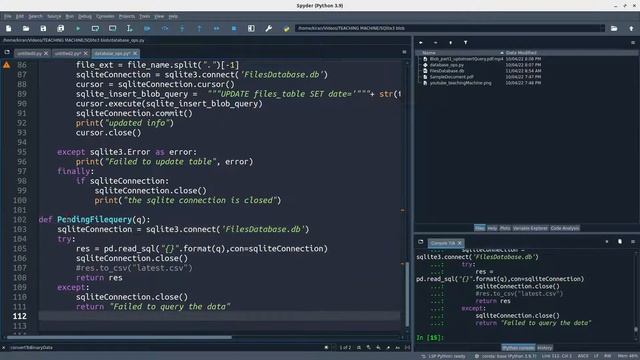640x360 pixels.
Task: Select database_ops.py in the Files pane
Action: click(447, 65)
